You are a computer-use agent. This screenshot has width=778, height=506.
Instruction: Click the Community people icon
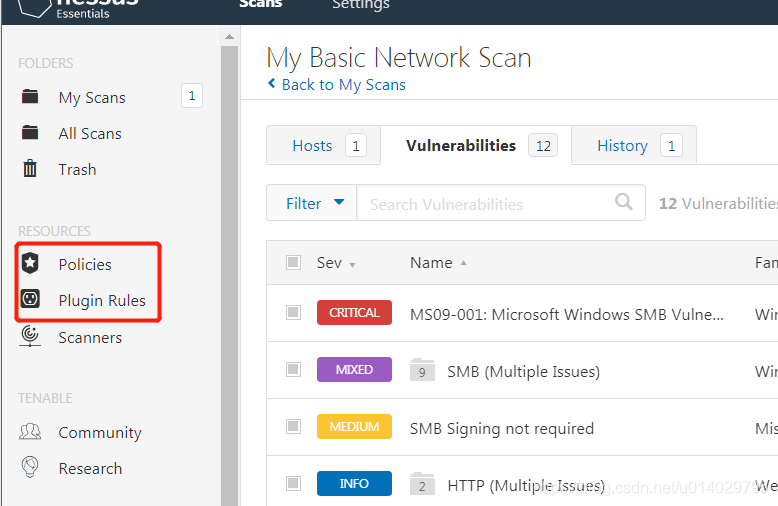[30, 432]
